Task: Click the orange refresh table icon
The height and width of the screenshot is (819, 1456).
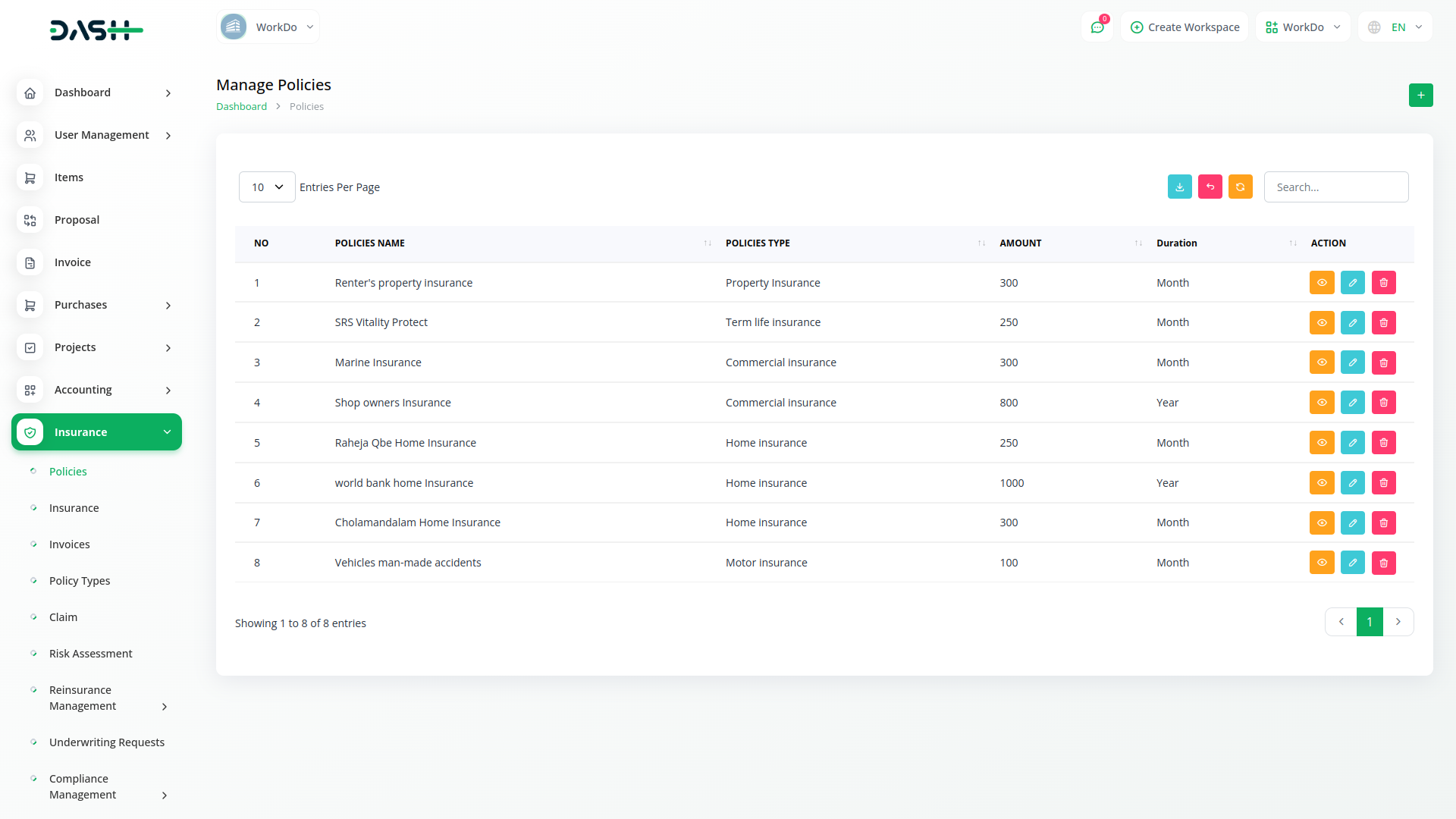Action: pos(1240,187)
